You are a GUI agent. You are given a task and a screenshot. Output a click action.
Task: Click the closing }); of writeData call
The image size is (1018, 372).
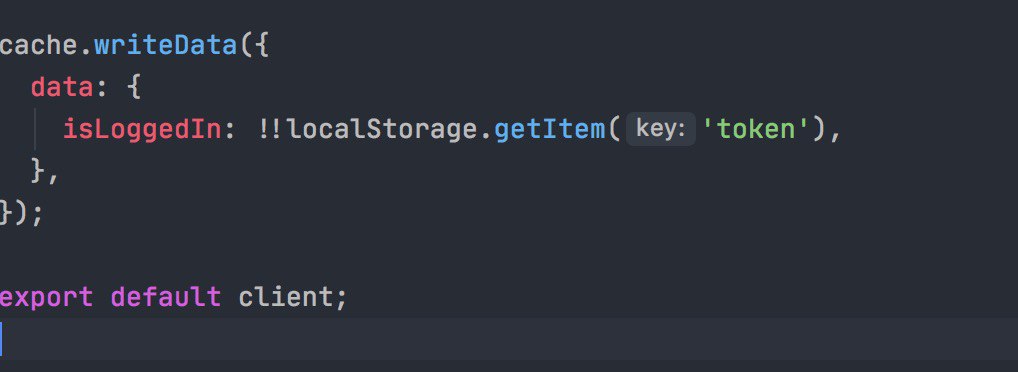(x=21, y=213)
